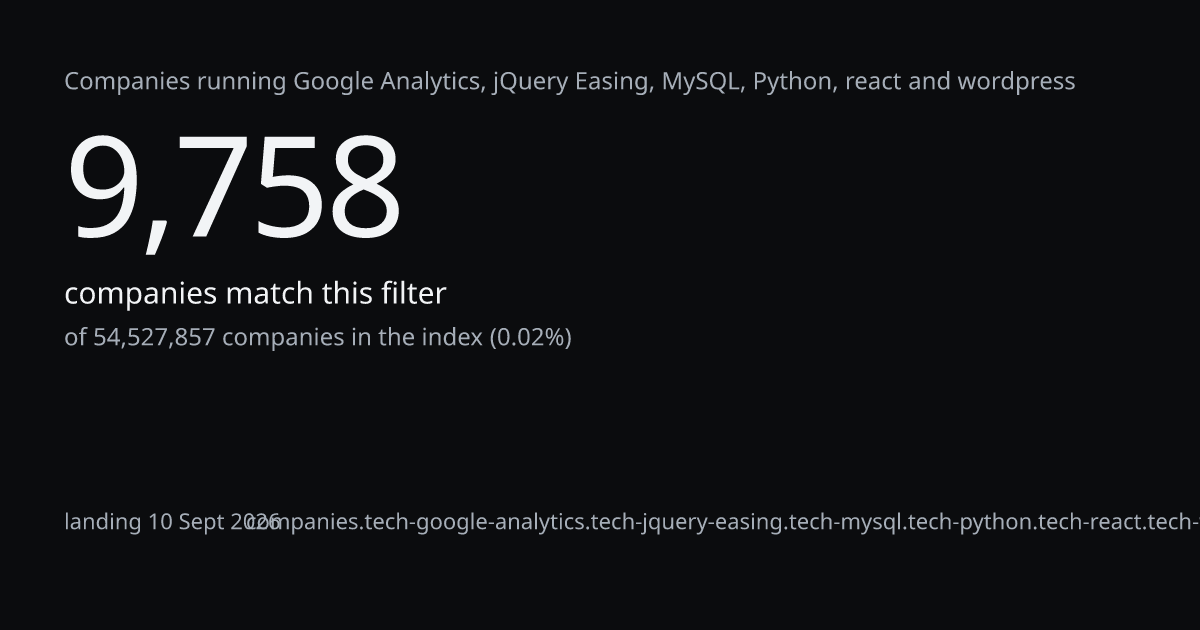Click 'wordpress' at the heading's end
This screenshot has height=630, width=1200.
click(1016, 82)
